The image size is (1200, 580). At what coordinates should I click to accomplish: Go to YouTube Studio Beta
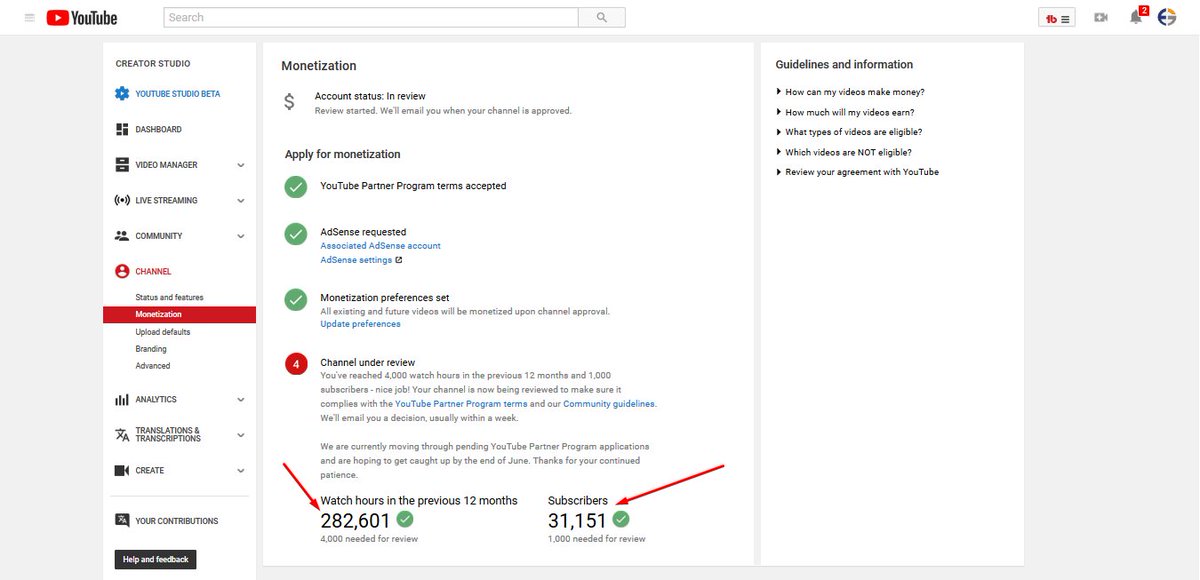coord(178,94)
